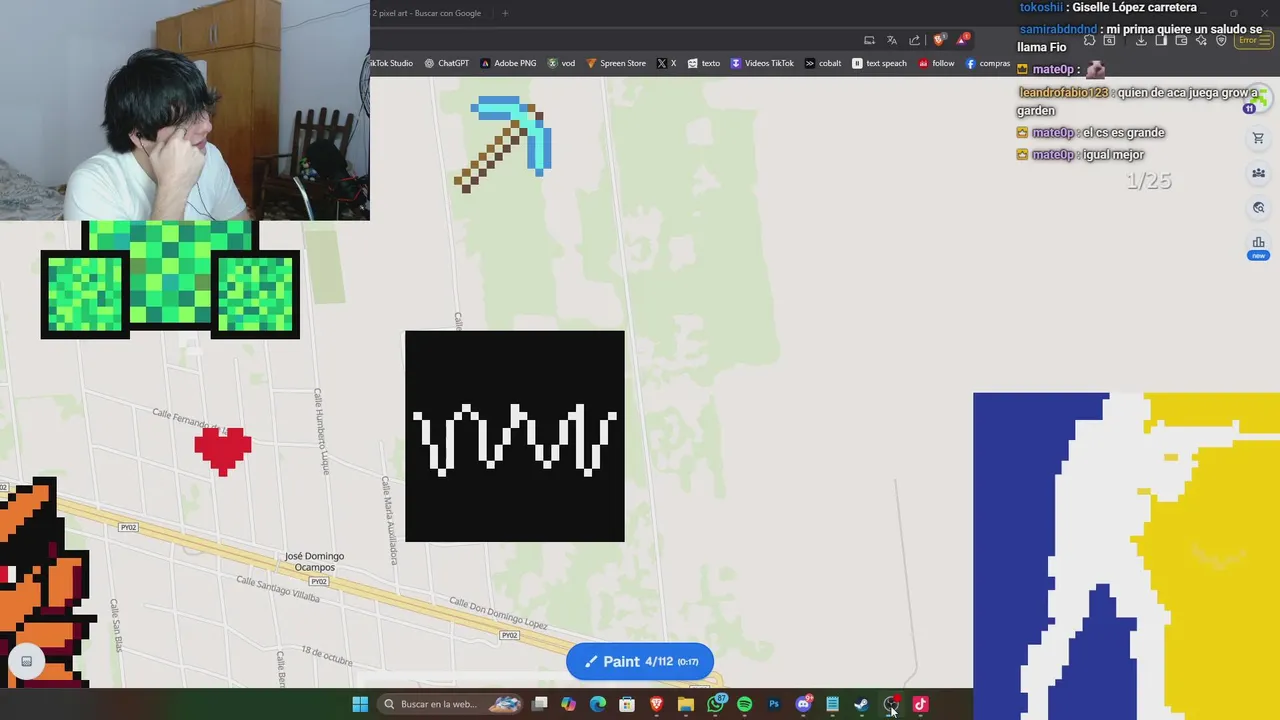1280x720 pixels.
Task: Open the downloads icon in browser toolbar
Action: [x=1141, y=40]
